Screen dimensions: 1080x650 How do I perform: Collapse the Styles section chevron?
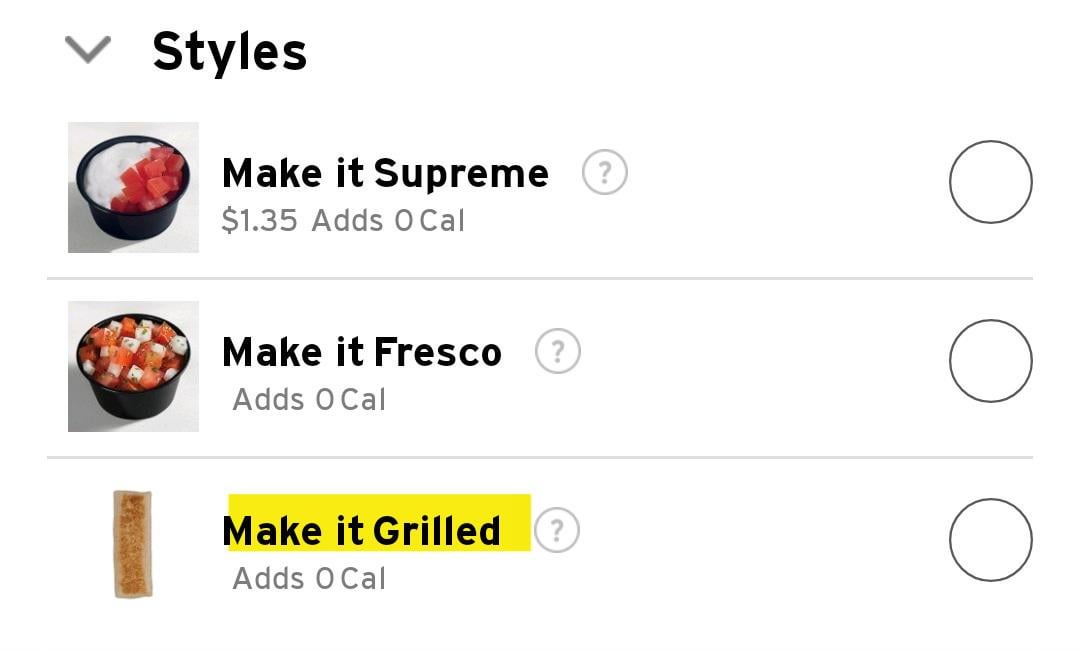click(x=87, y=50)
